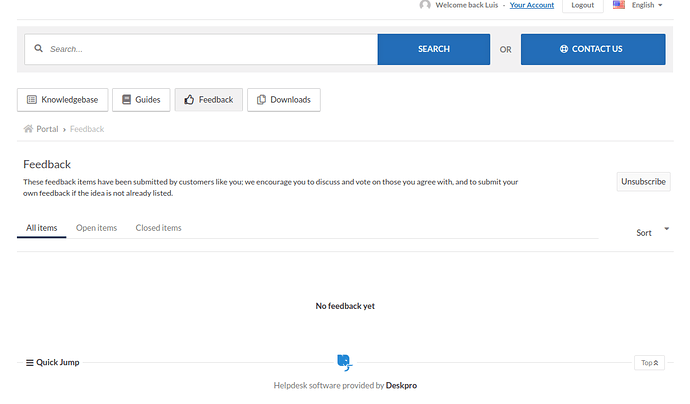Click the Feedback page heading
The height and width of the screenshot is (404, 690).
[x=47, y=164]
